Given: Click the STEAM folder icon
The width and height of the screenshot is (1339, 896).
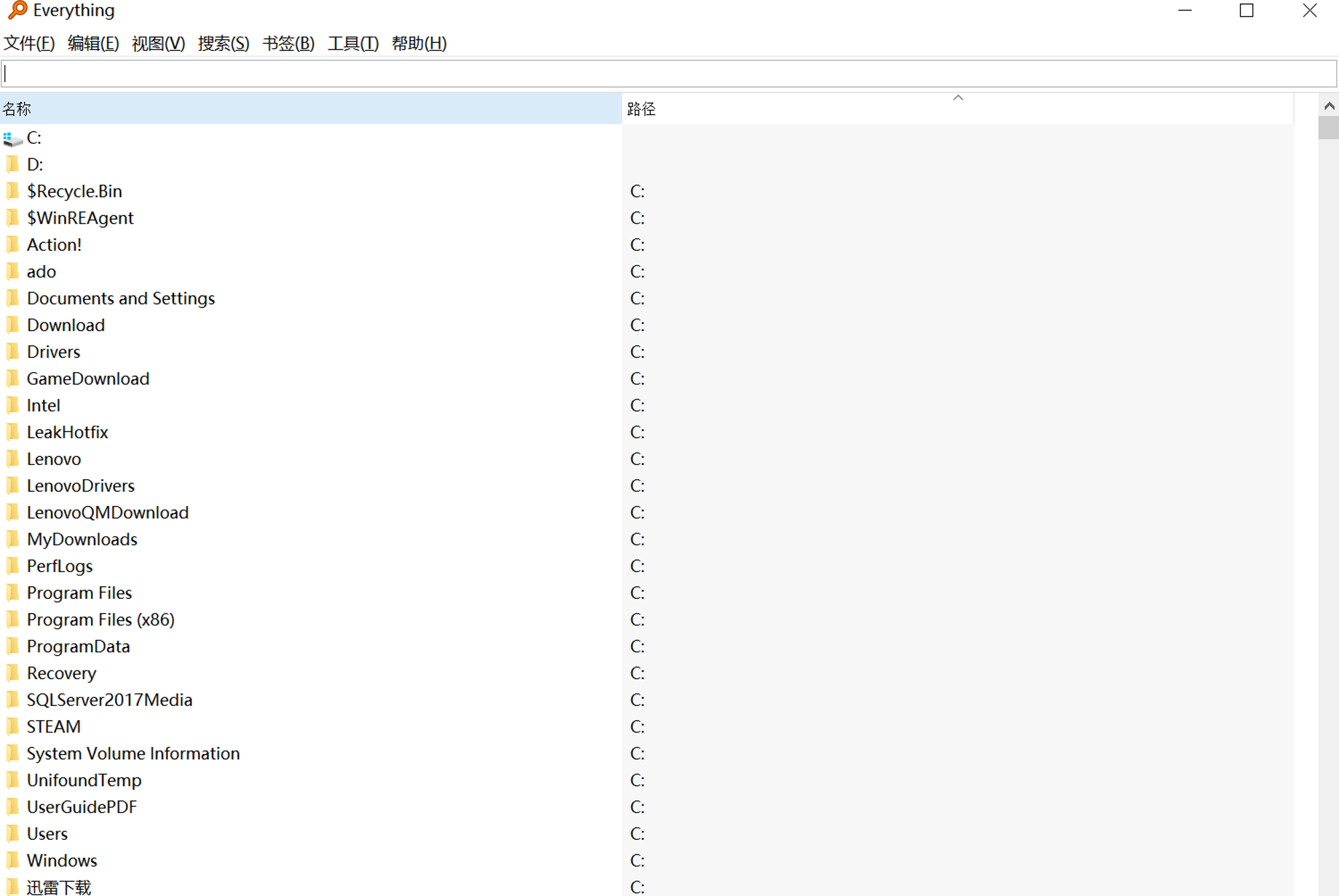Looking at the screenshot, I should 13,726.
